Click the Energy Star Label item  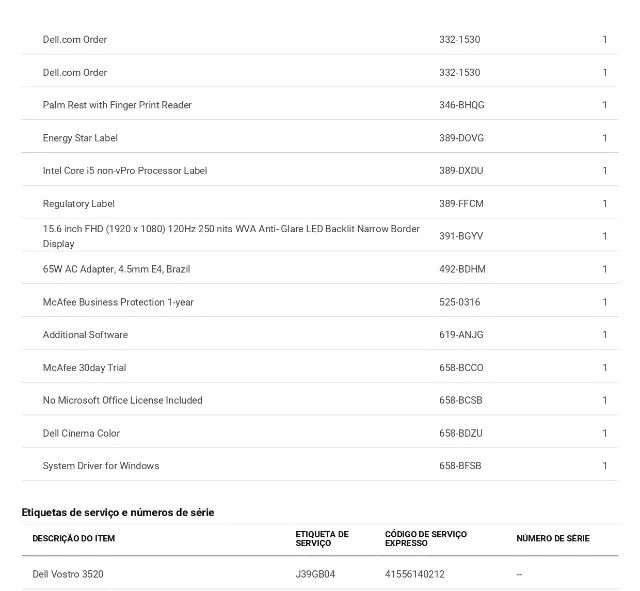tap(80, 138)
